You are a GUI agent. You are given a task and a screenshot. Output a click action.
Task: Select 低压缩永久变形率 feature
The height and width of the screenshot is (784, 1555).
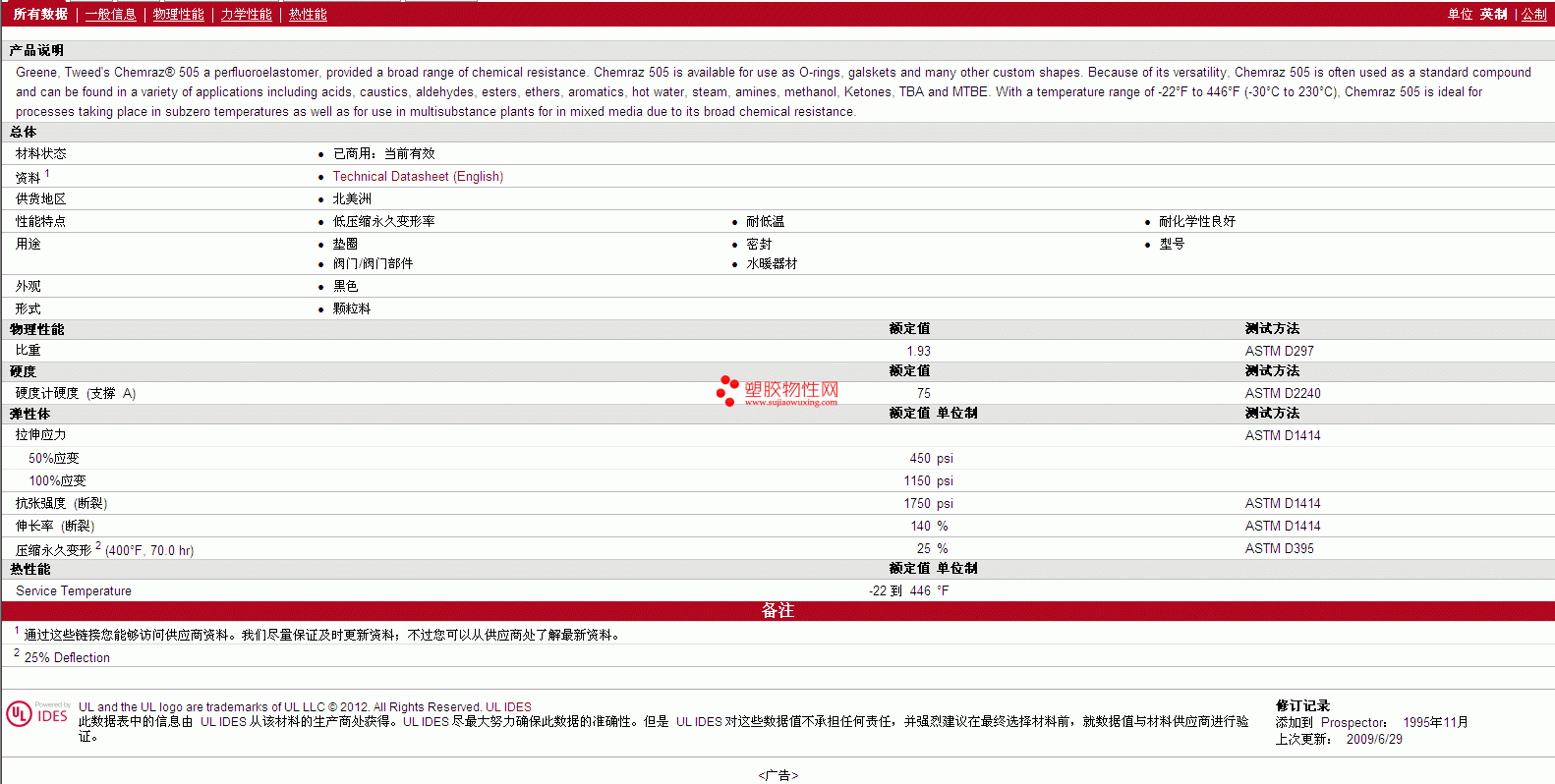click(383, 221)
